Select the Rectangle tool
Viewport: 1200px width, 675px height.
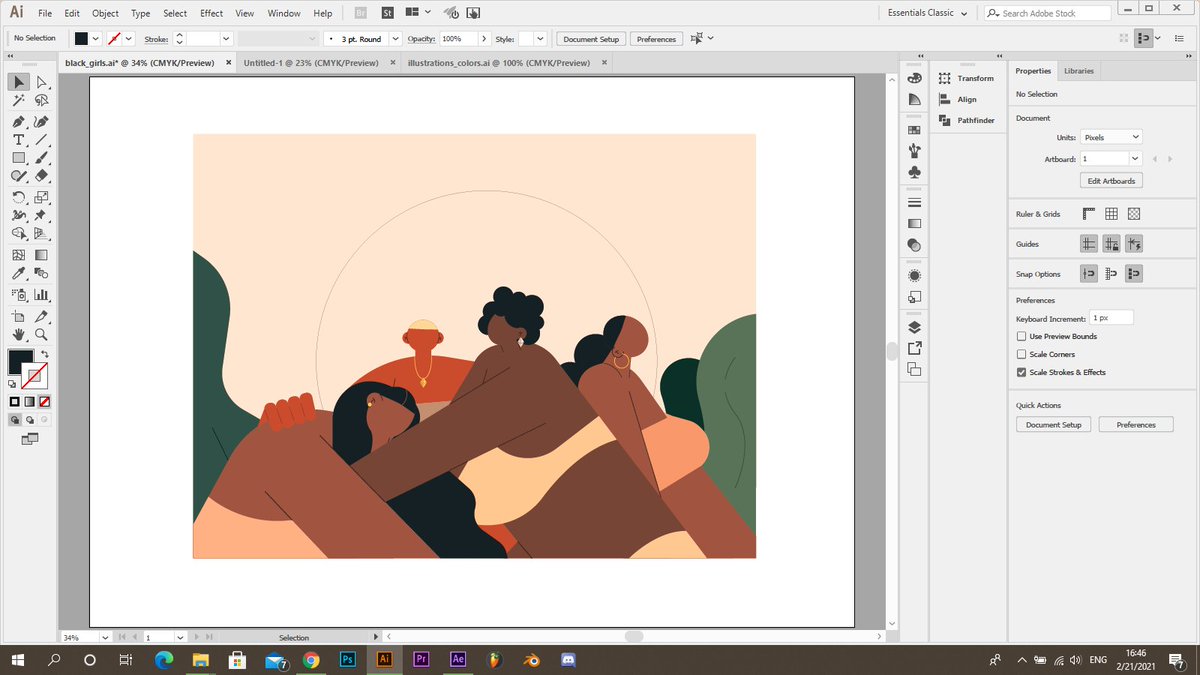19,158
